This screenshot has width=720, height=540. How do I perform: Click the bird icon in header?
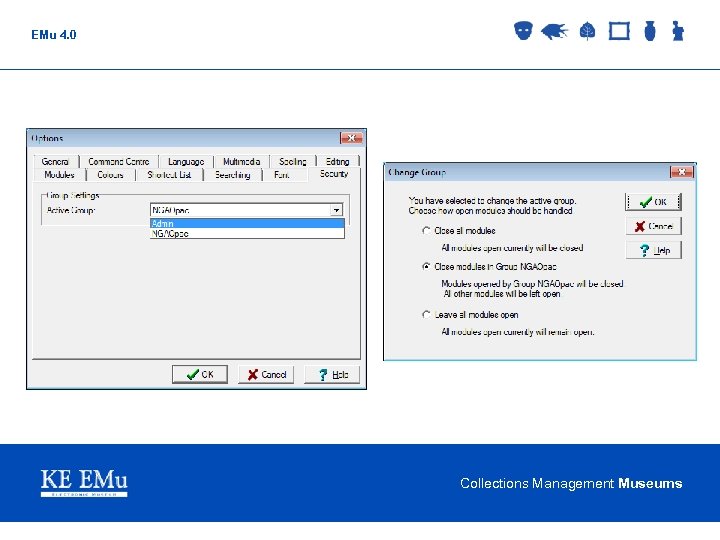pos(554,31)
